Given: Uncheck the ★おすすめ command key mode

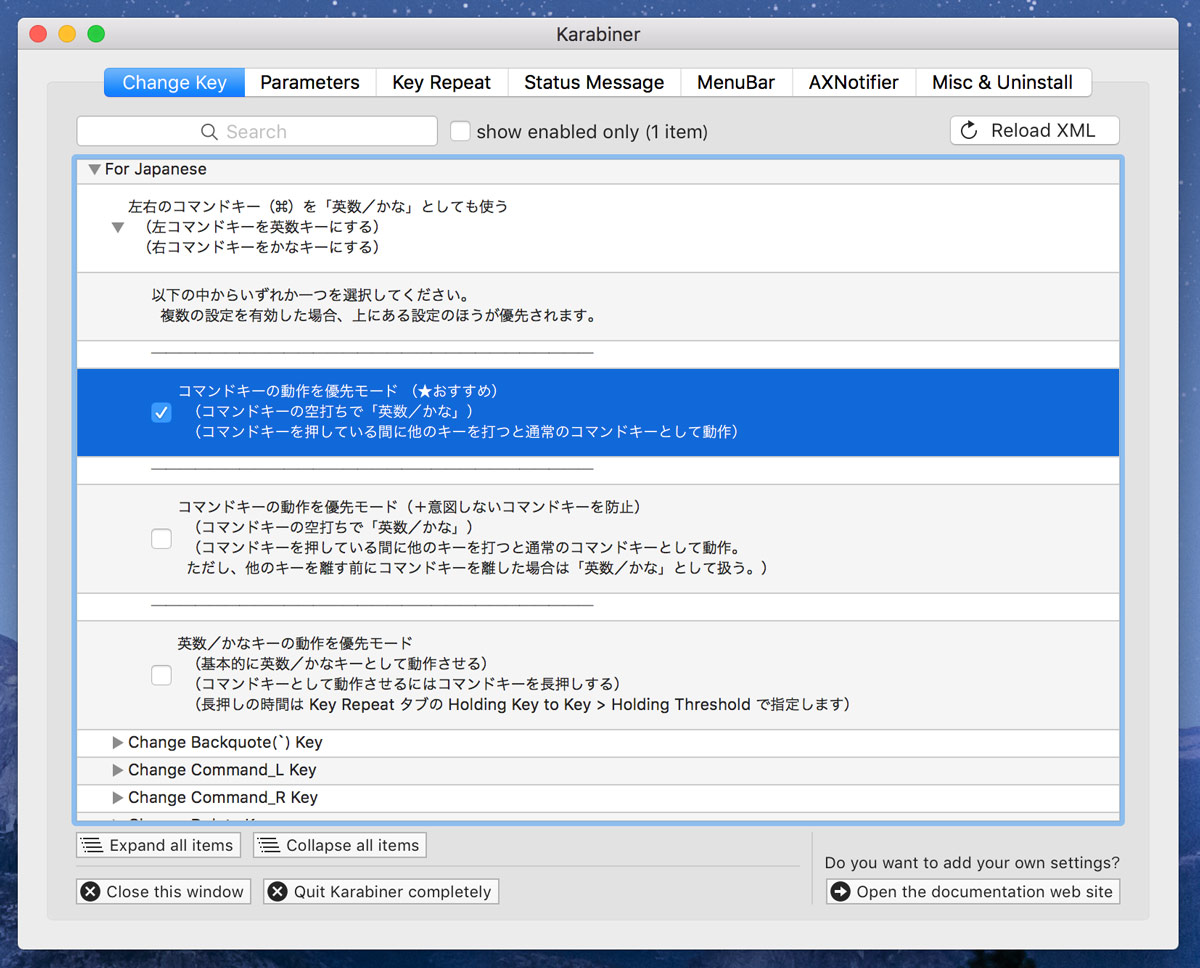Looking at the screenshot, I should click(161, 412).
